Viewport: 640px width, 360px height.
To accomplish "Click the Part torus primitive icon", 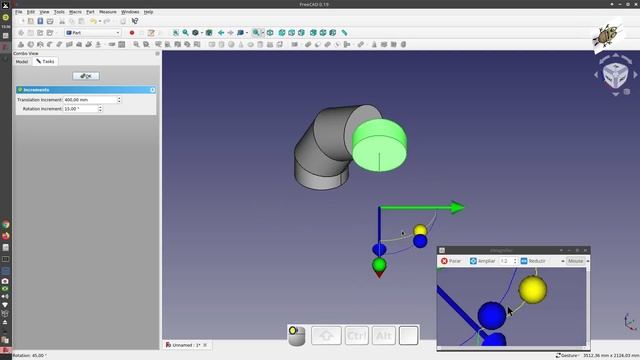I will tap(251, 44).
